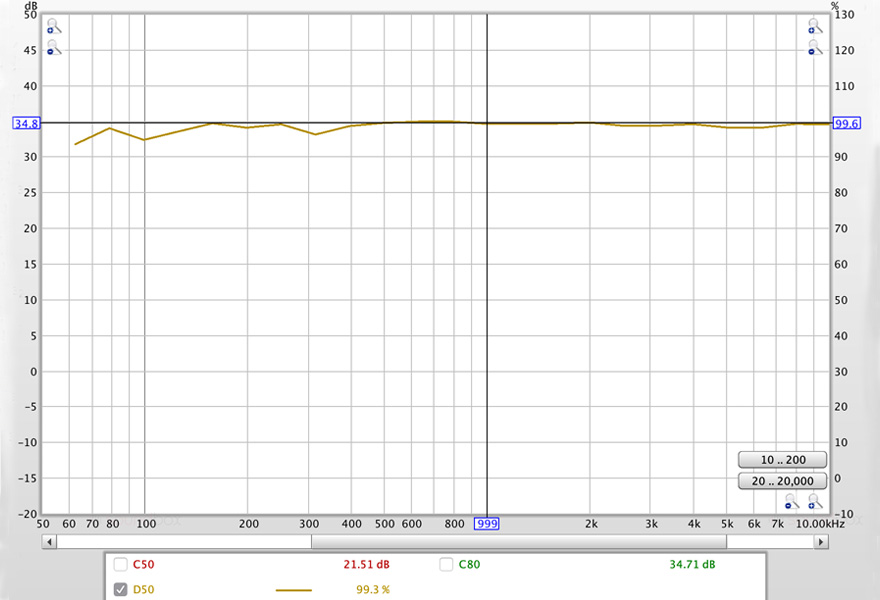
Task: Zoom out on the right percent axis
Action: click(x=815, y=47)
